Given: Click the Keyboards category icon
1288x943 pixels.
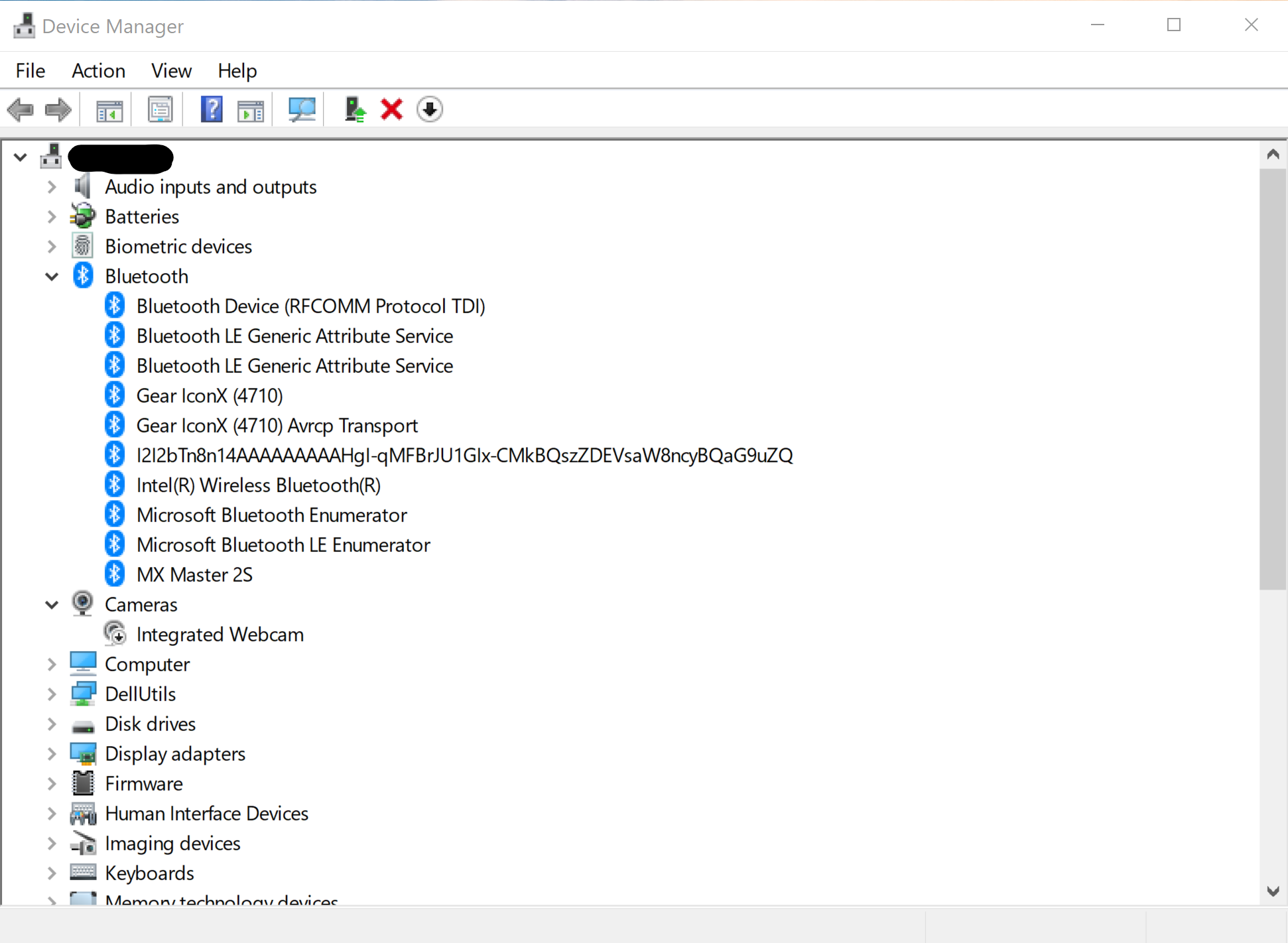Looking at the screenshot, I should tap(83, 873).
